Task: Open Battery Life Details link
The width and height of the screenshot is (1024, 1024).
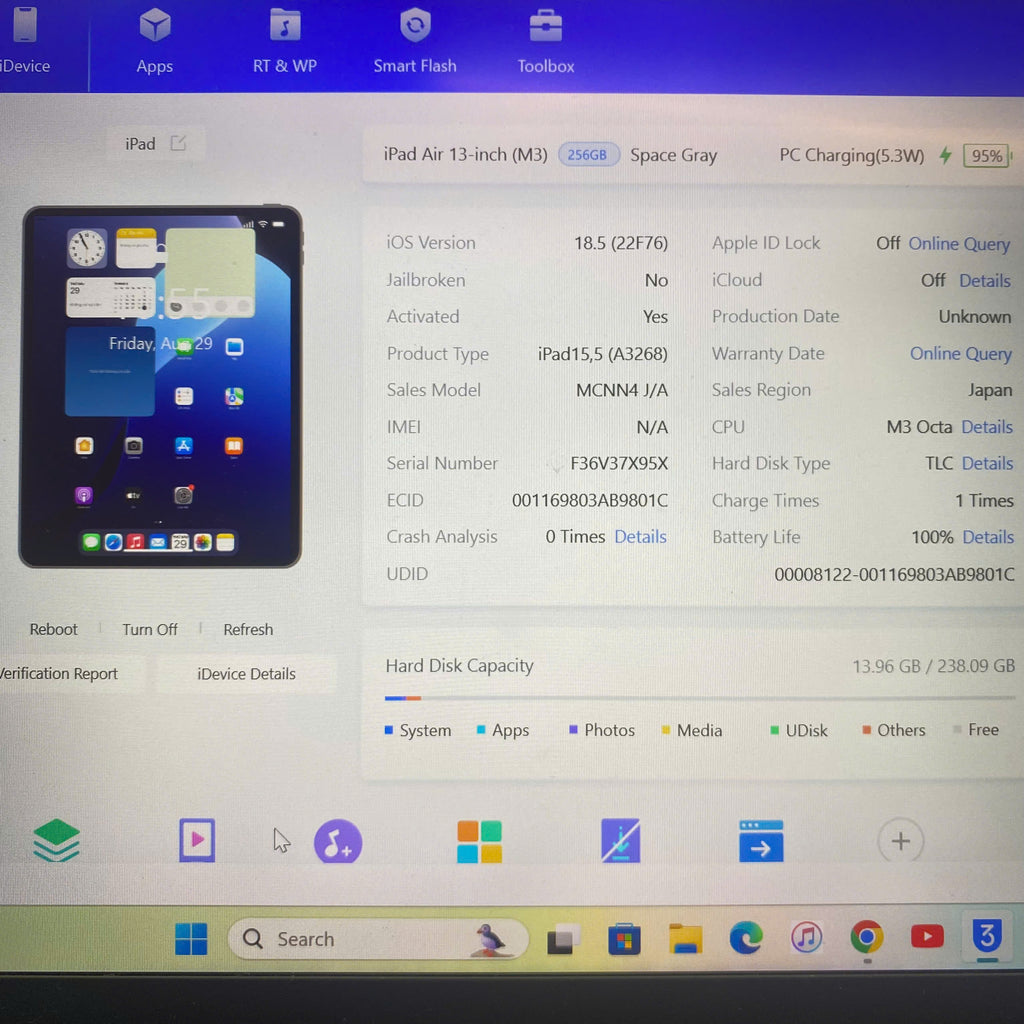Action: click(x=988, y=537)
